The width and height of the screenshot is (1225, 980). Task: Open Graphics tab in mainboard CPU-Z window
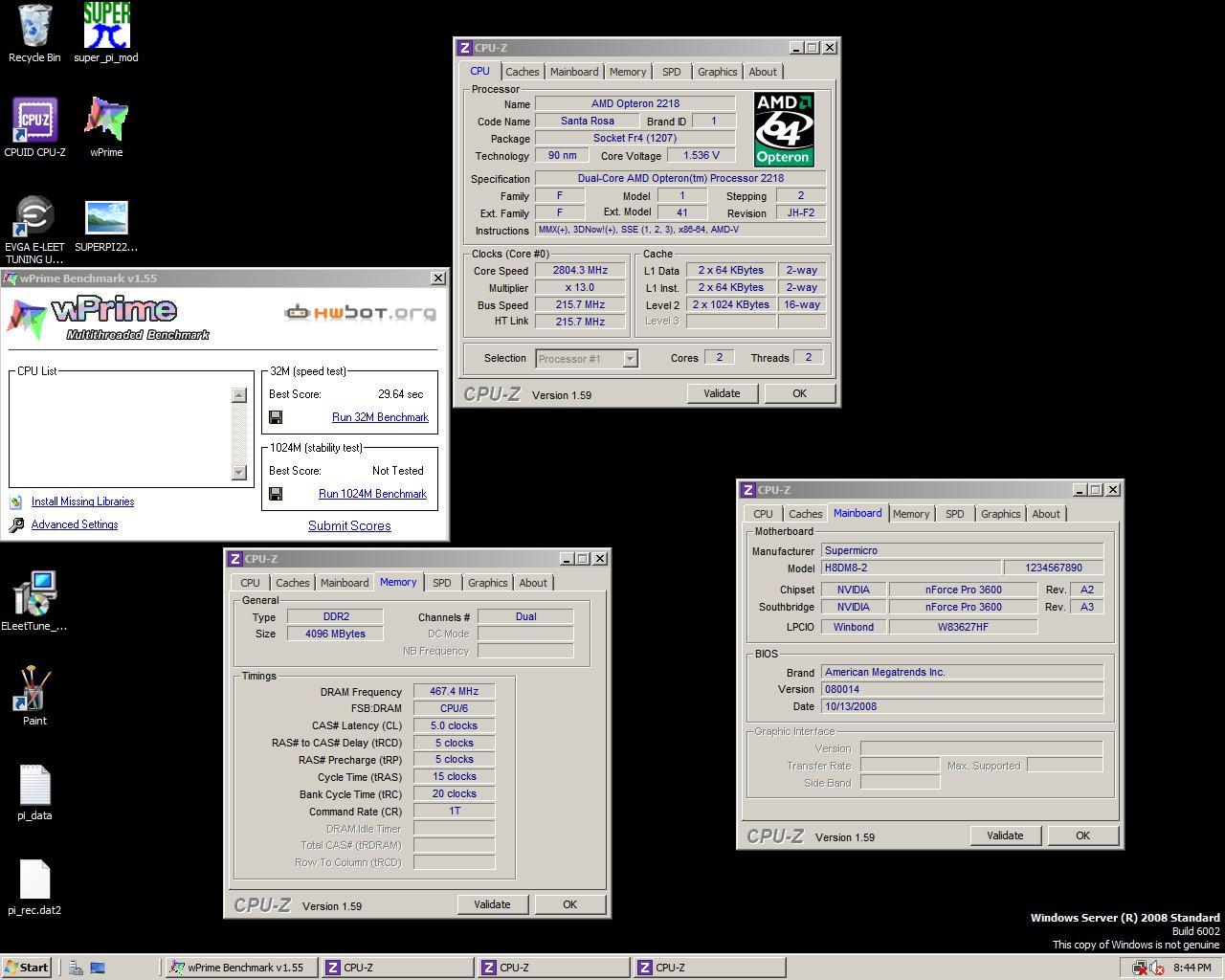[1001, 514]
